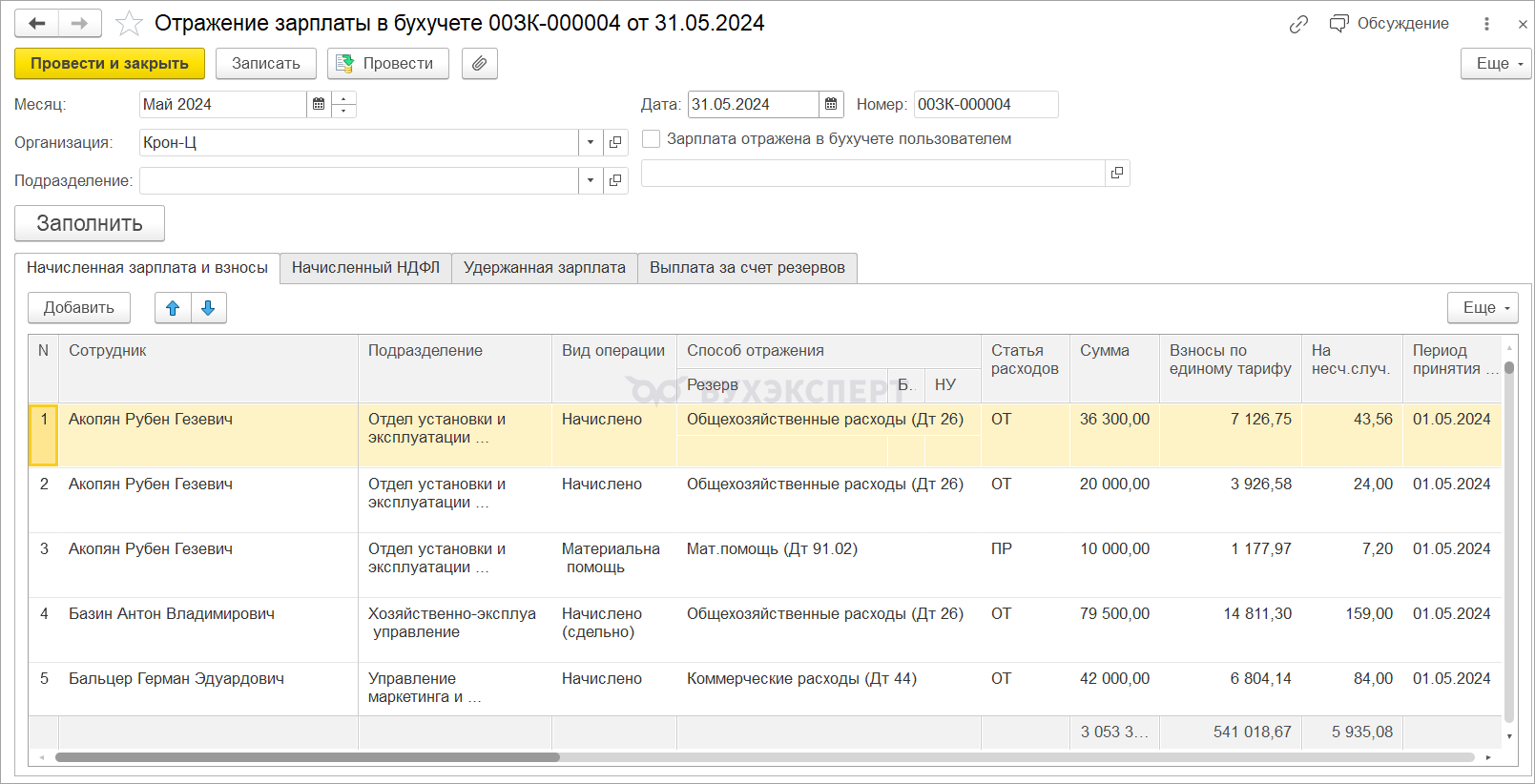
Task: Move row up with blue arrow
Action: 173,308
